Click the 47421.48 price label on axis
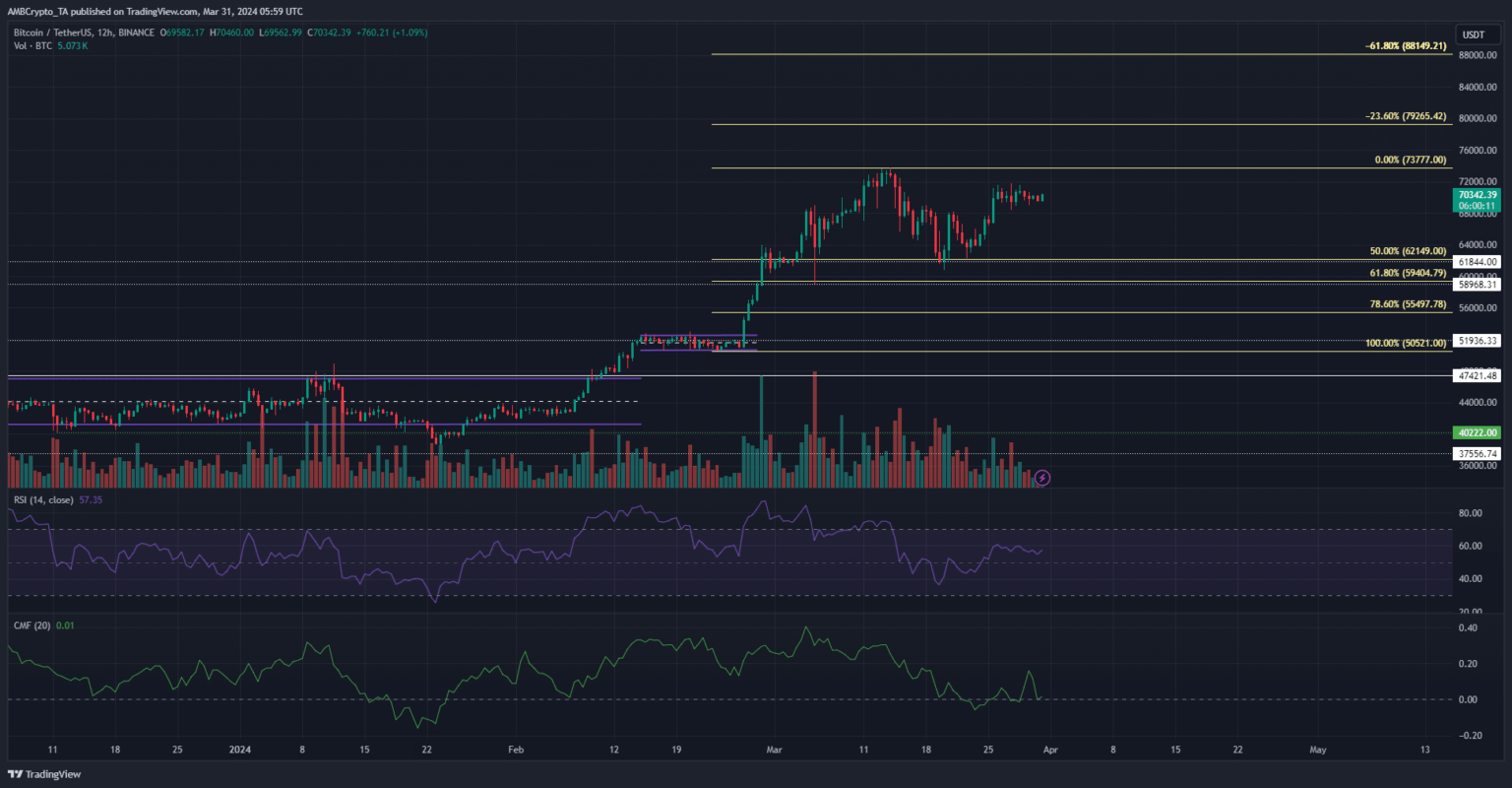1512x788 pixels. [x=1477, y=375]
